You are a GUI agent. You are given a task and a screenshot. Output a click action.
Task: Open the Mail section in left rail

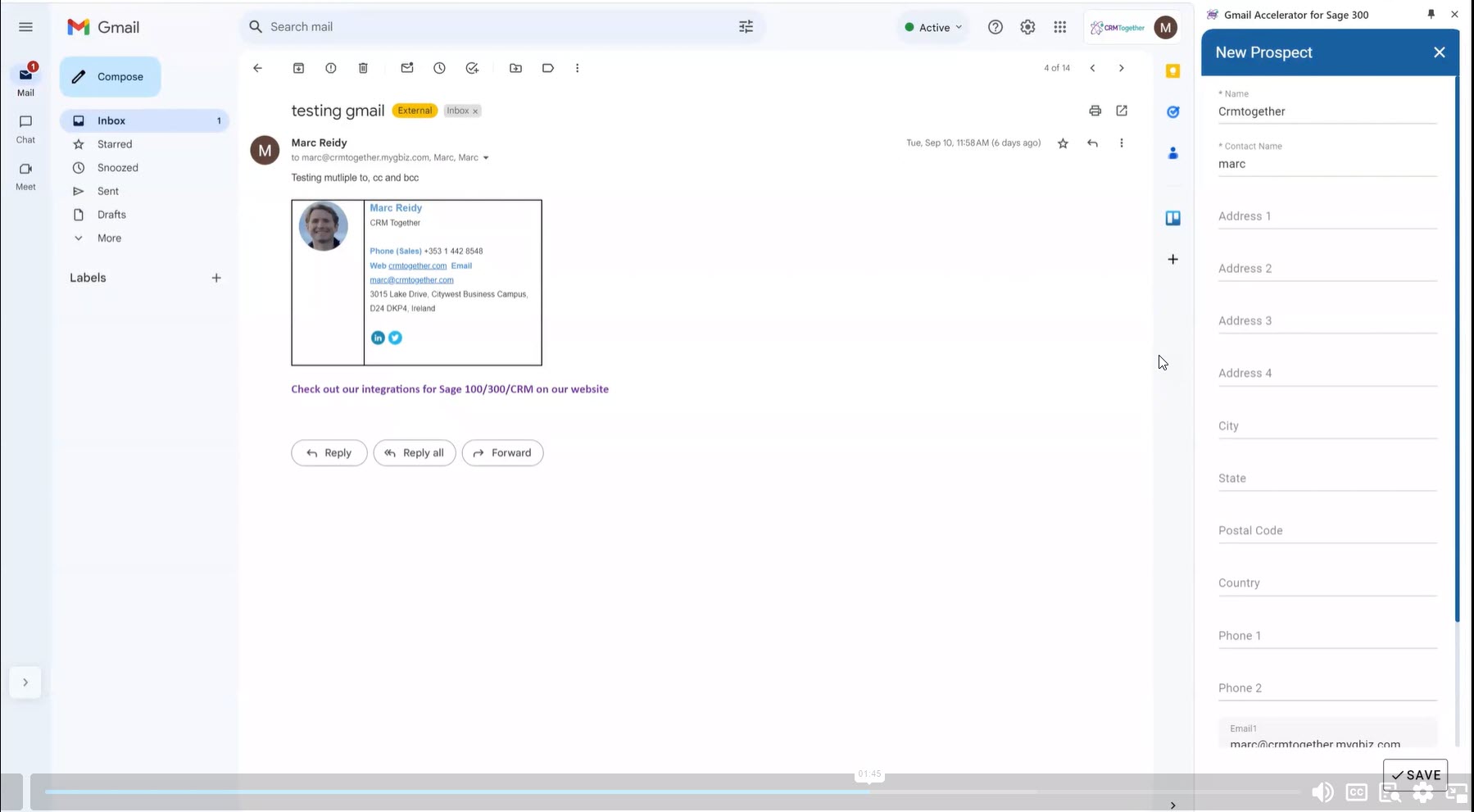[x=25, y=80]
